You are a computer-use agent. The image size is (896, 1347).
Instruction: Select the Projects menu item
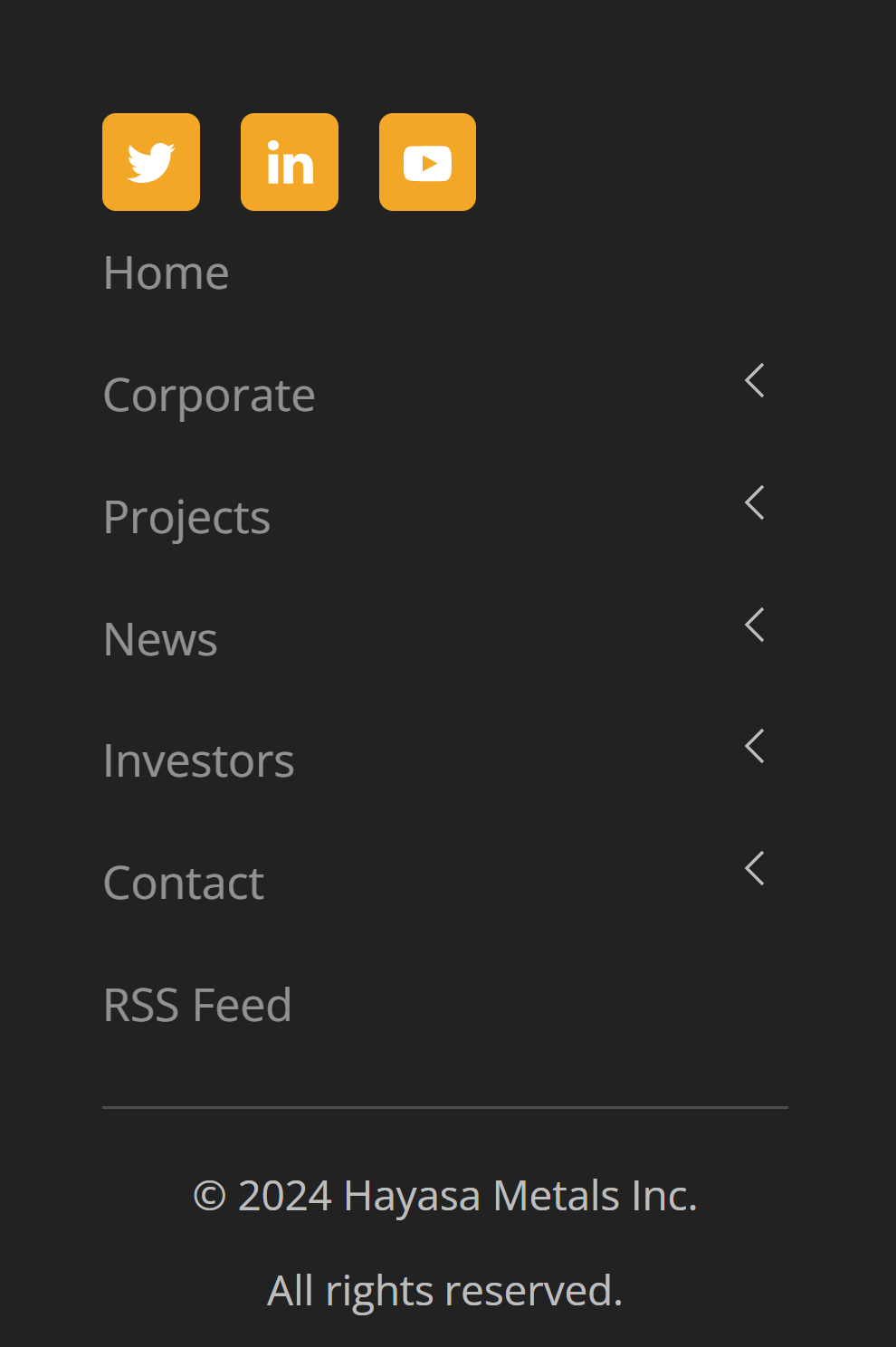(x=186, y=518)
